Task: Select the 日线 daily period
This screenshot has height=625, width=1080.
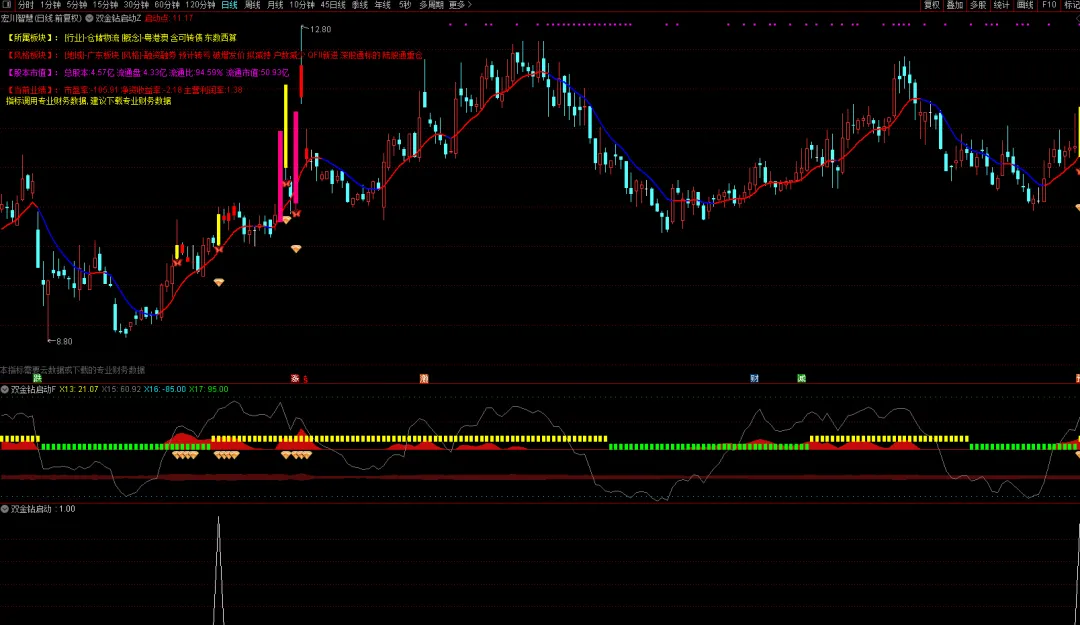Action: pos(229,5)
